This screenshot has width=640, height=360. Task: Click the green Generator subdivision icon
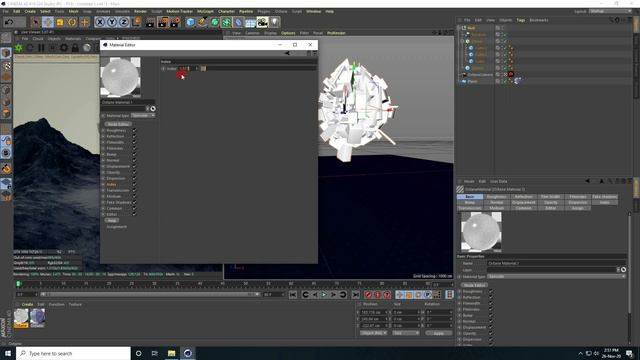pyautogui.click(x=215, y=22)
